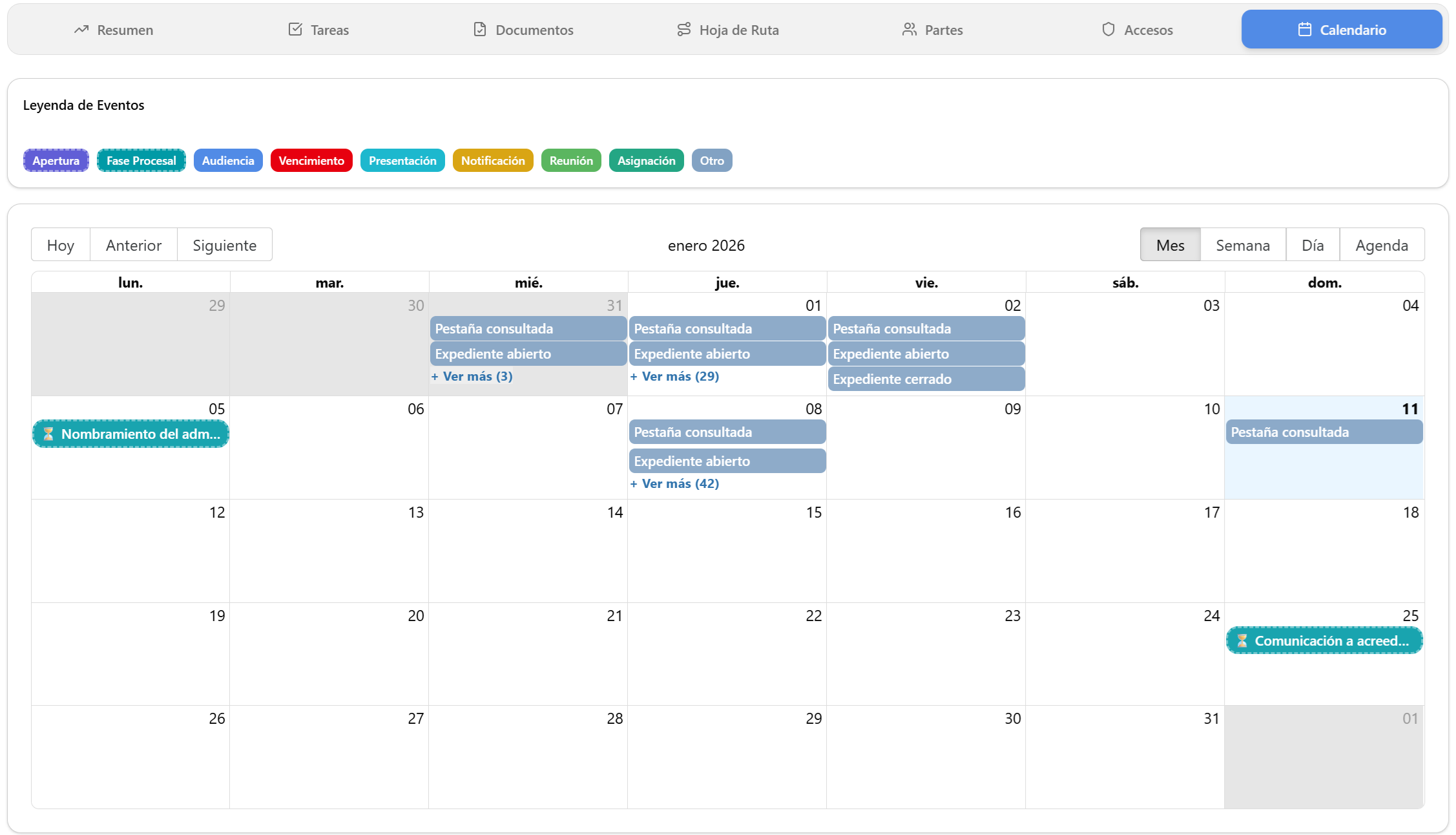Click the Siguiente button to advance month
Viewport: 1456px width, 835px height.
(224, 245)
